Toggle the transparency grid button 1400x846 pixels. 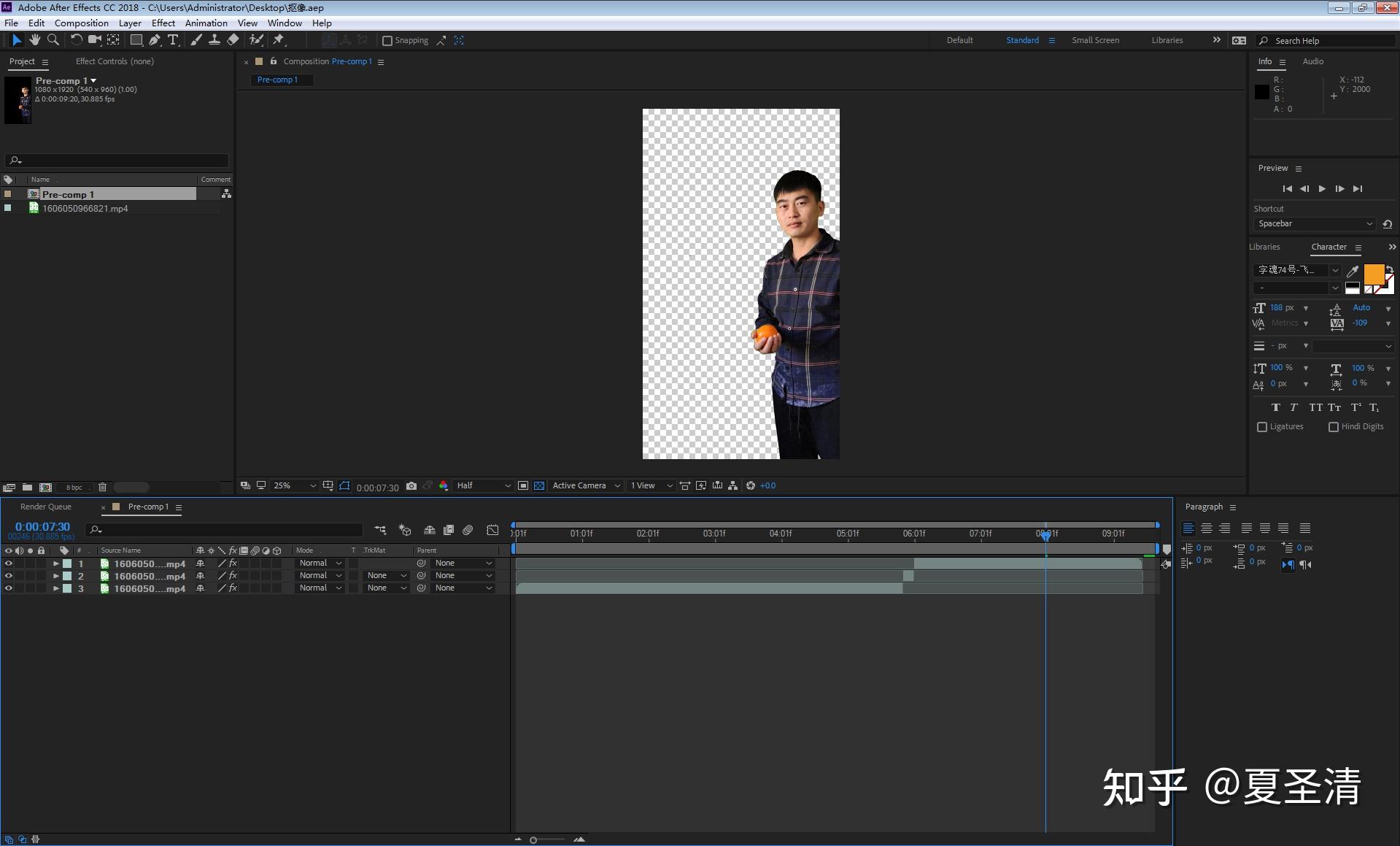point(539,486)
